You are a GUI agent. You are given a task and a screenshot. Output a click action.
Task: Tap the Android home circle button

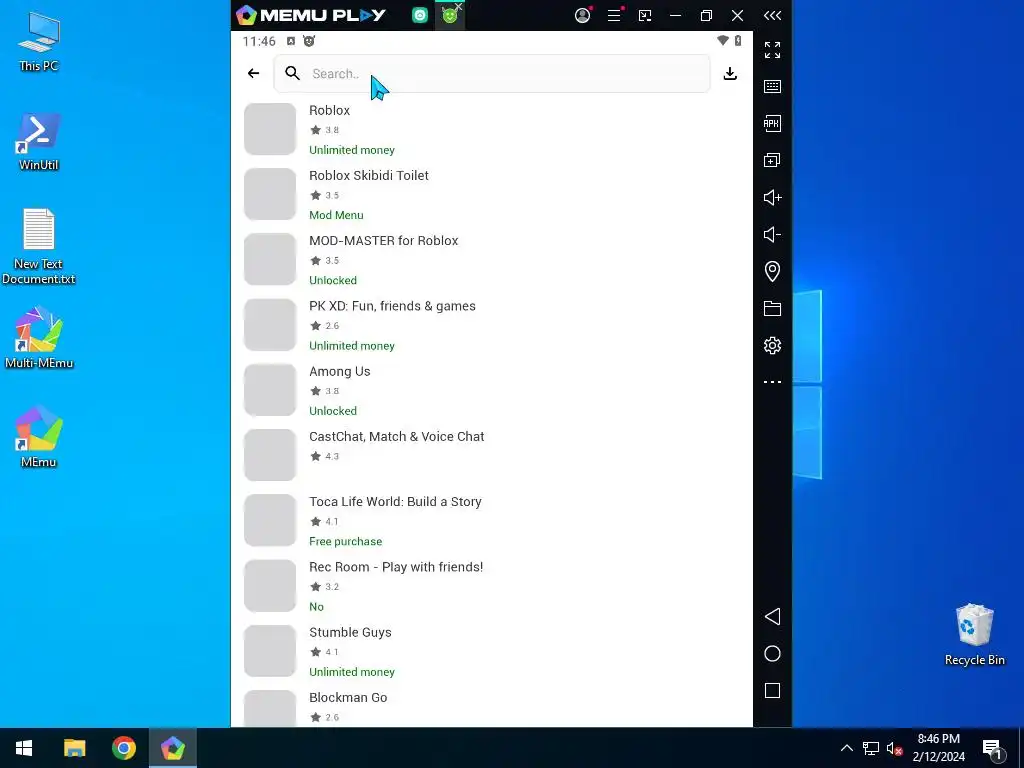pos(772,654)
